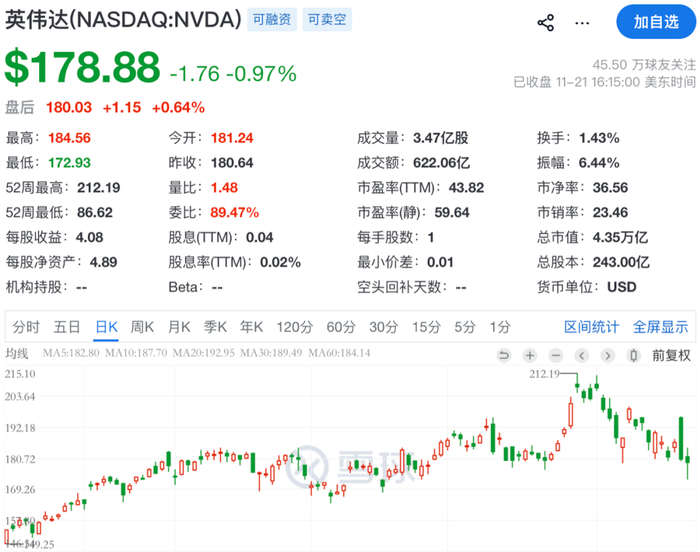This screenshot has height=552, width=700.
Task: Select the 60分 chart tab
Action: coord(341,327)
